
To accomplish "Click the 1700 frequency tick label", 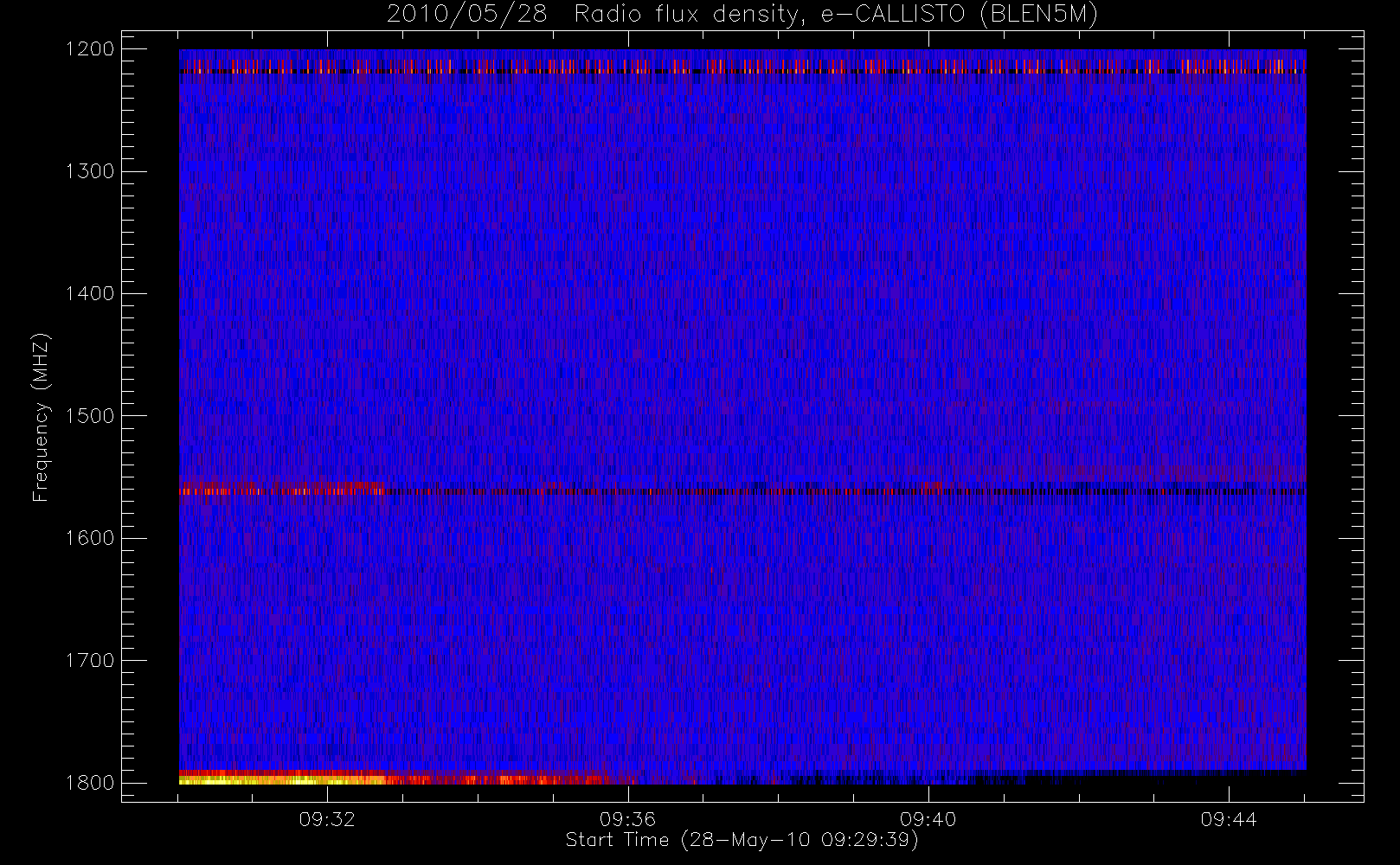I will [x=91, y=660].
